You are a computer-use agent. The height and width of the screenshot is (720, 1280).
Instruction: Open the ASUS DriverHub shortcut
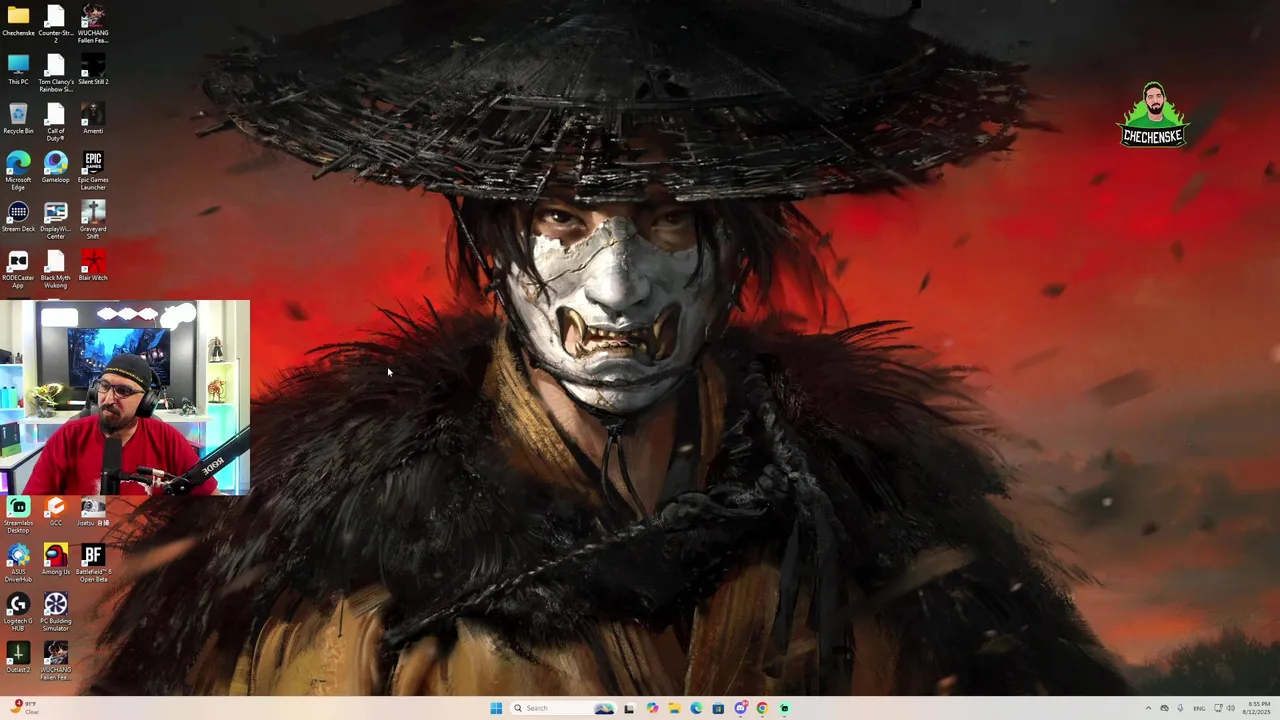pyautogui.click(x=18, y=563)
